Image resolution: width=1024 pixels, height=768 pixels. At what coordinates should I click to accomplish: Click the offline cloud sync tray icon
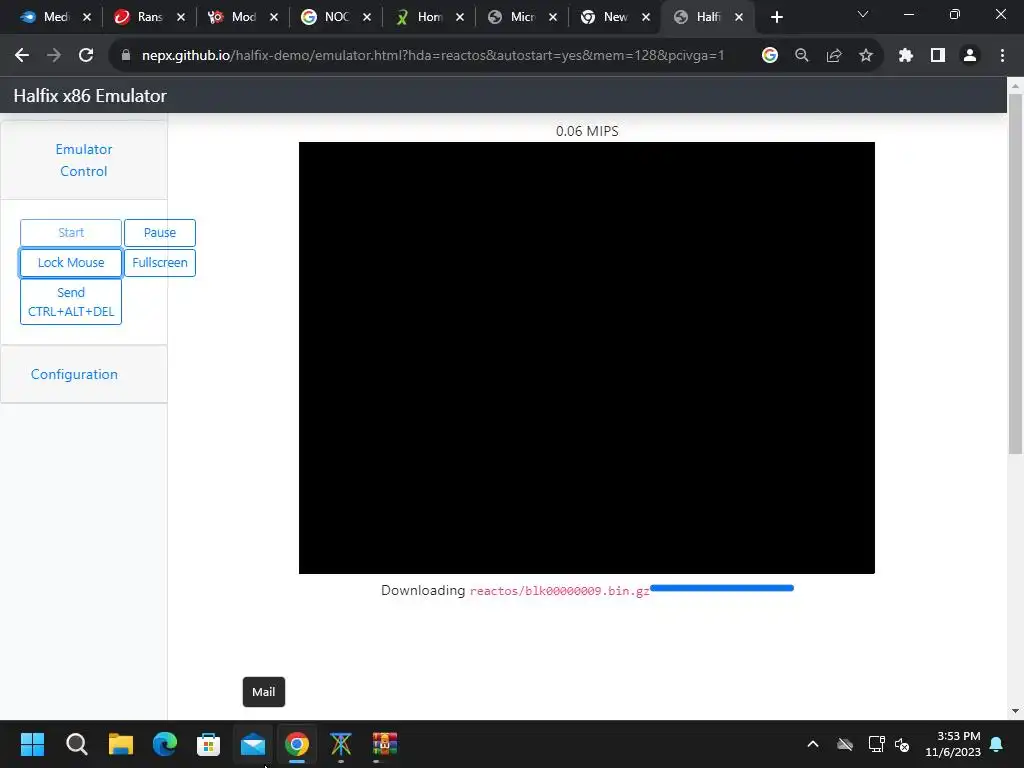[x=845, y=744]
